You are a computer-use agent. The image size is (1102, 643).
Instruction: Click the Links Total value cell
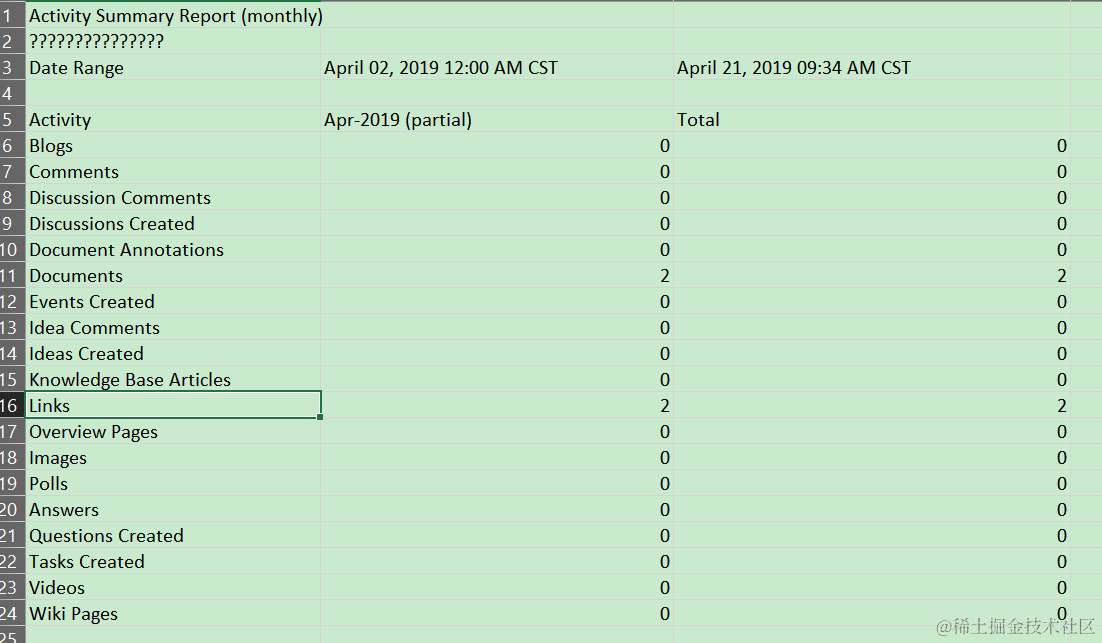872,406
